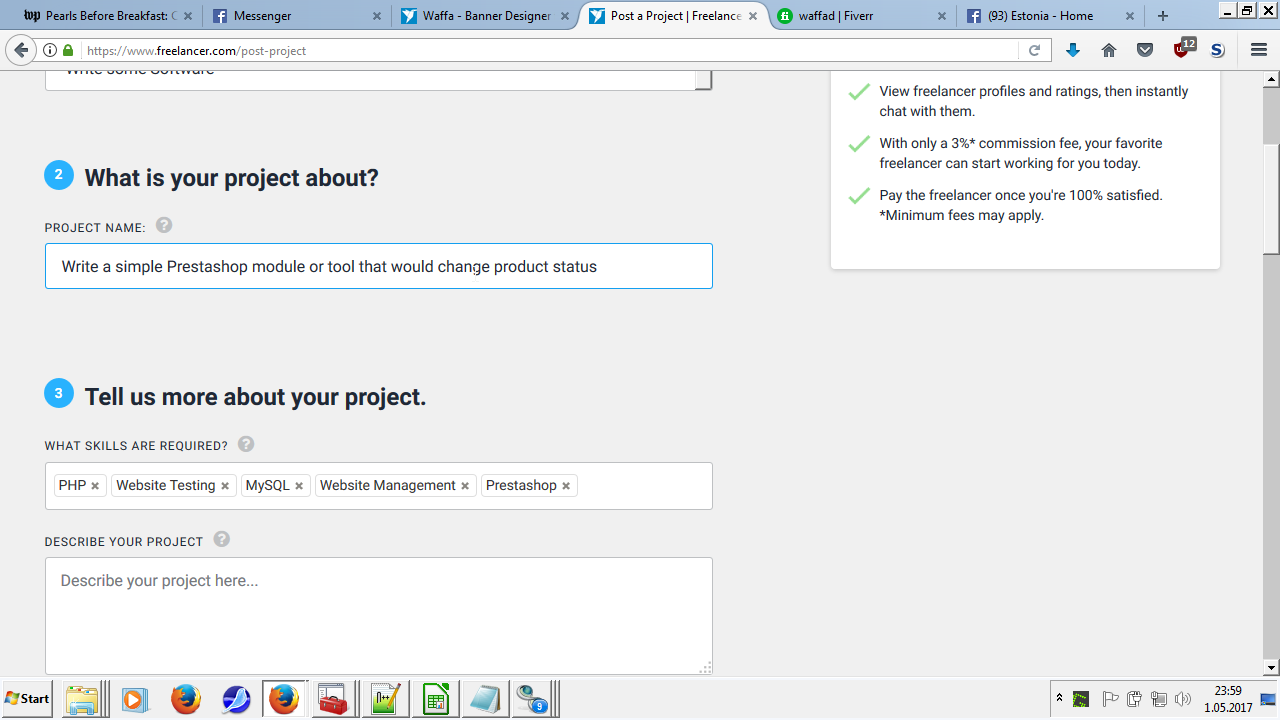Open SeaMonkey from the taskbar
This screenshot has height=720, width=1280.
236,699
